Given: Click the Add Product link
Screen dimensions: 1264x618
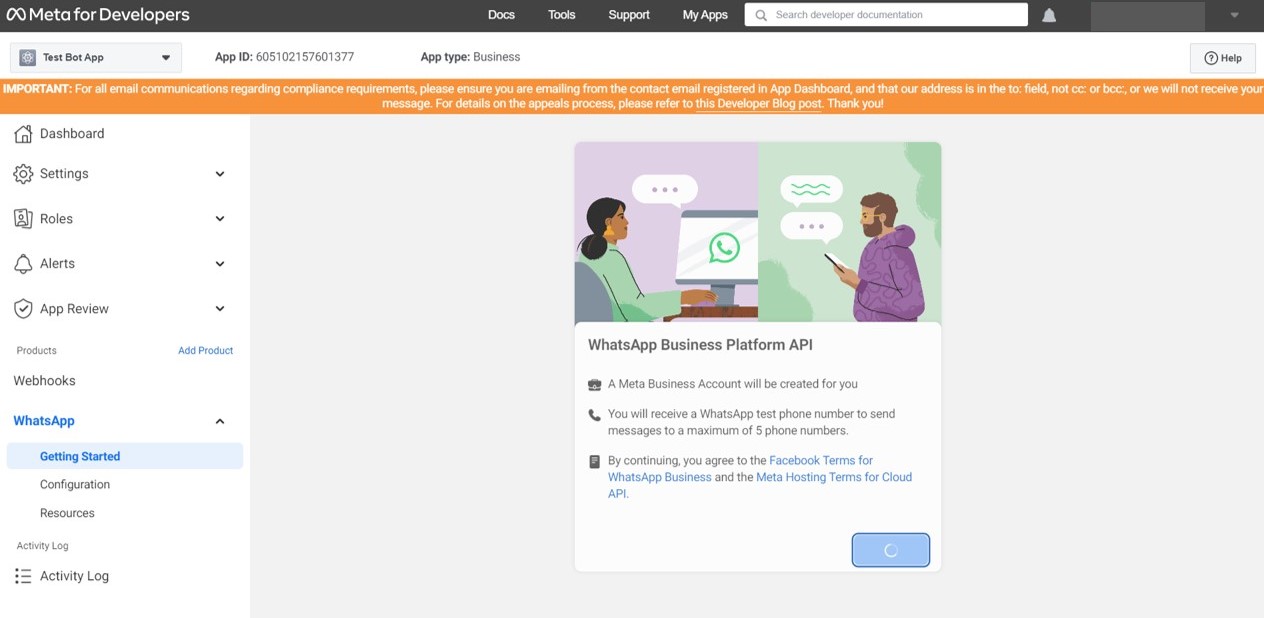Looking at the screenshot, I should (x=205, y=351).
